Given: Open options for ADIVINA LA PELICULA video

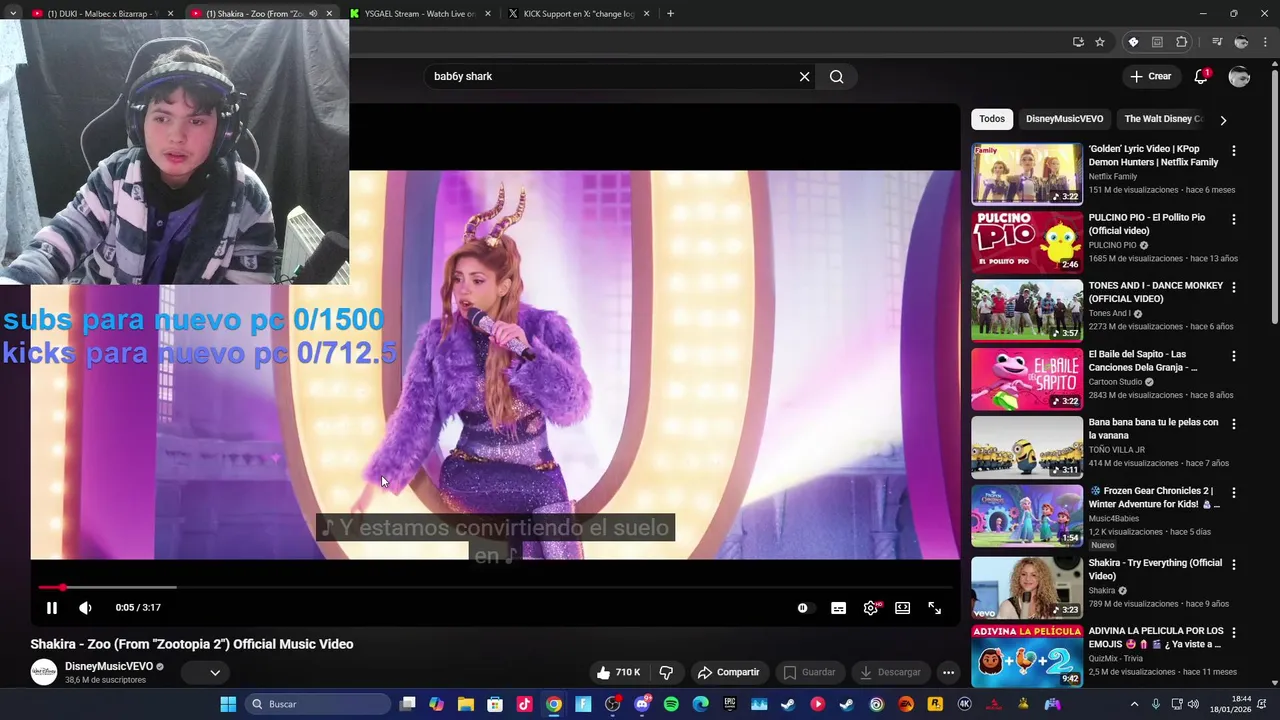Looking at the screenshot, I should click(x=1233, y=633).
